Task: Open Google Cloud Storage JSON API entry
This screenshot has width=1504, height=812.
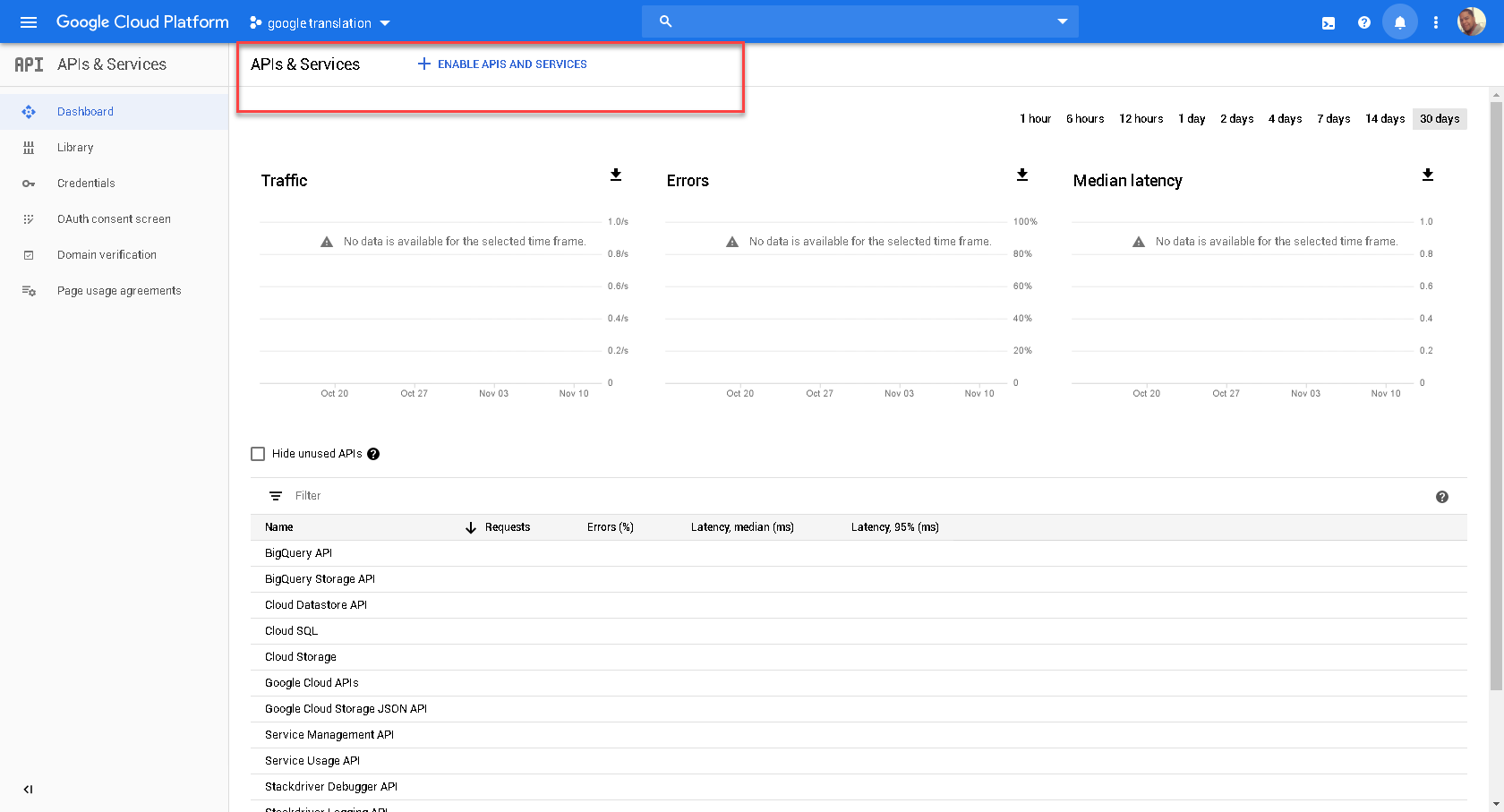Action: point(346,709)
